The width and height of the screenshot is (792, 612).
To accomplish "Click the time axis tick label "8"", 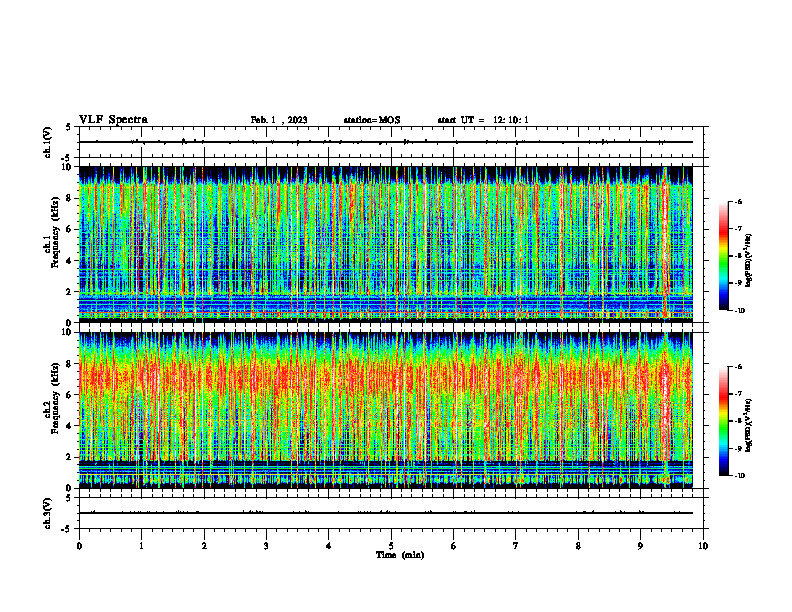I will pyautogui.click(x=578, y=546).
